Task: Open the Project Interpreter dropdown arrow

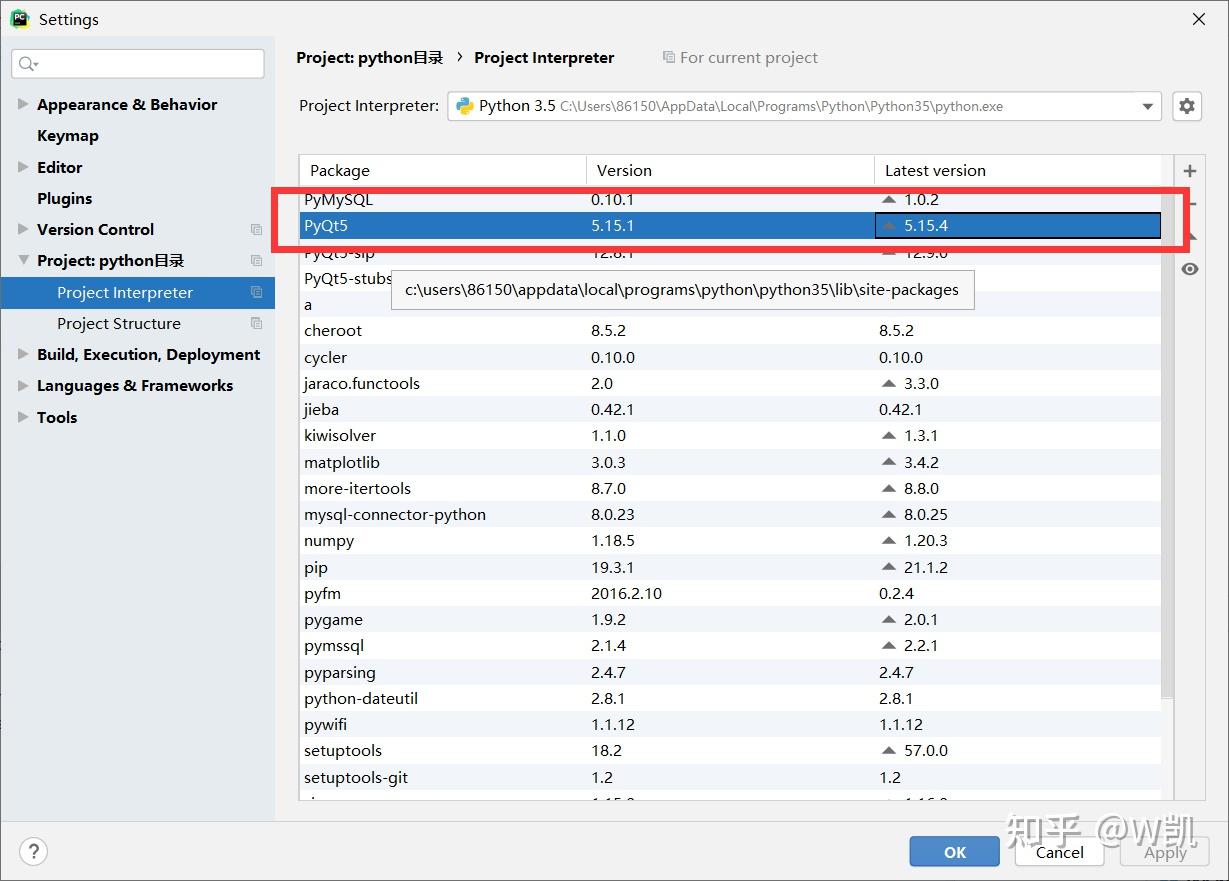Action: click(1148, 105)
